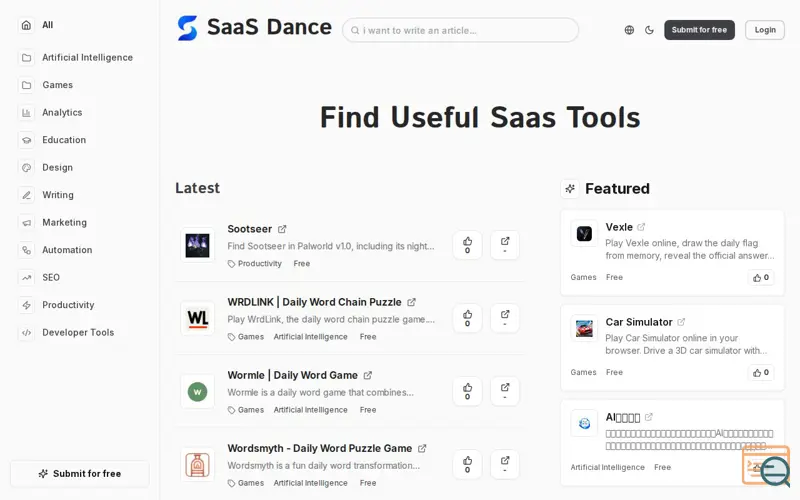Upvote Wordsmyth Daily Word Puzzle Game
This screenshot has width=800, height=500.
(467, 464)
